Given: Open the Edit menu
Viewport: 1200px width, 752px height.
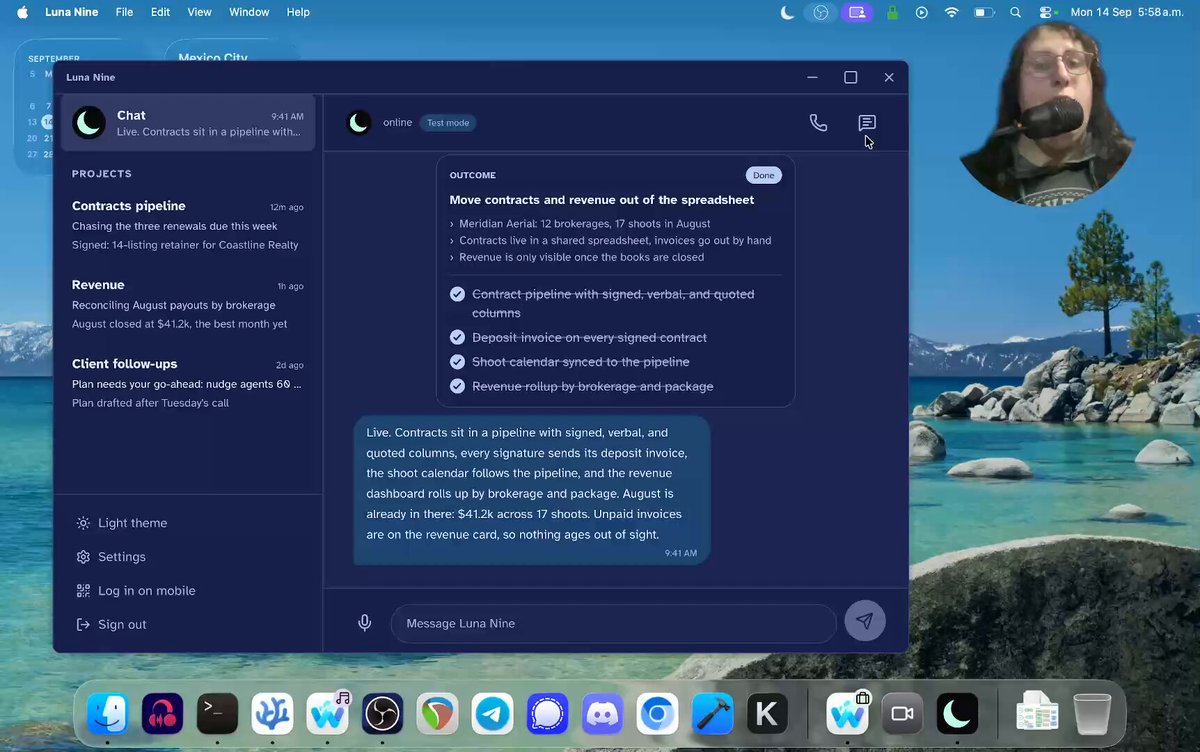Looking at the screenshot, I should [160, 12].
